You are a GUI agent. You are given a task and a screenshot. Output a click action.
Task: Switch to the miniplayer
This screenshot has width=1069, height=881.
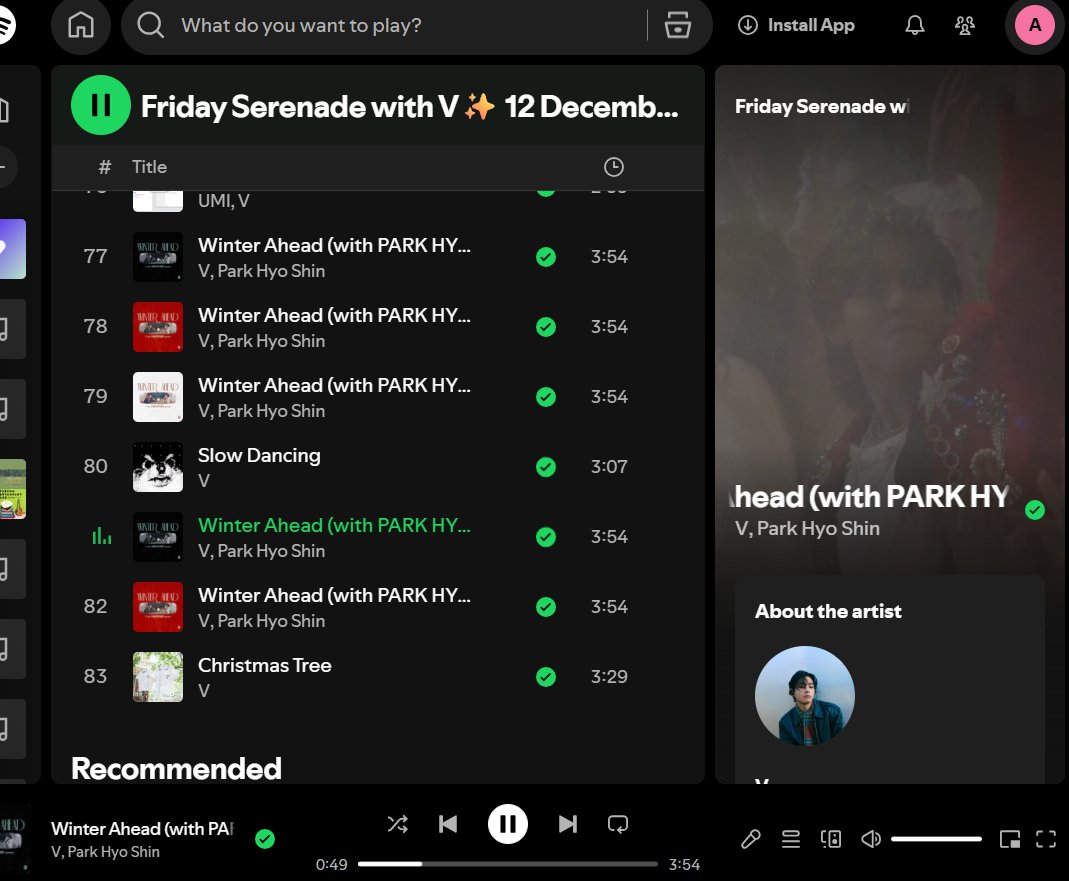(1010, 839)
